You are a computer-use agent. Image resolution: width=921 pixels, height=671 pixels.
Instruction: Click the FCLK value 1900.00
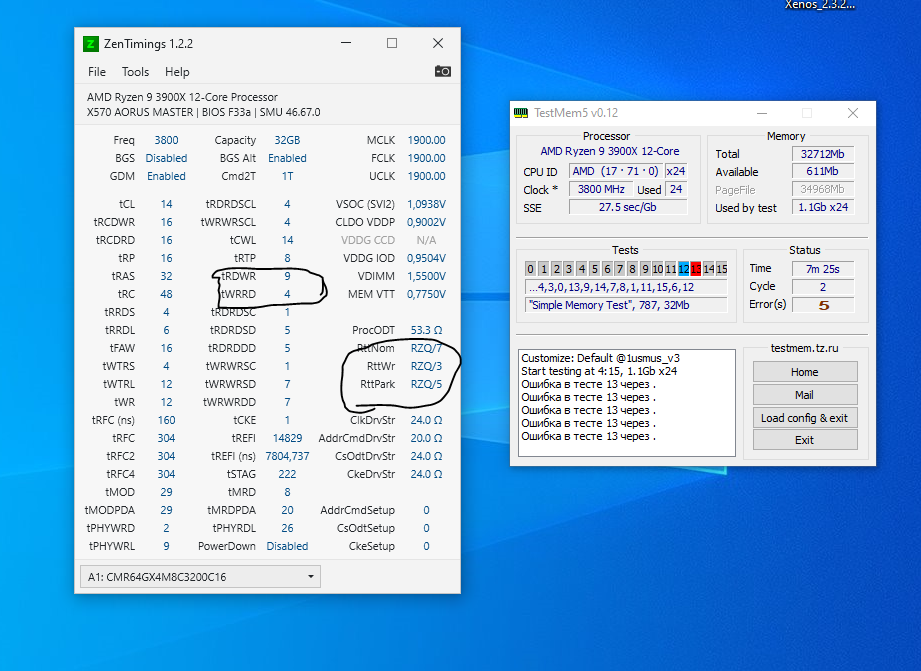pos(426,158)
